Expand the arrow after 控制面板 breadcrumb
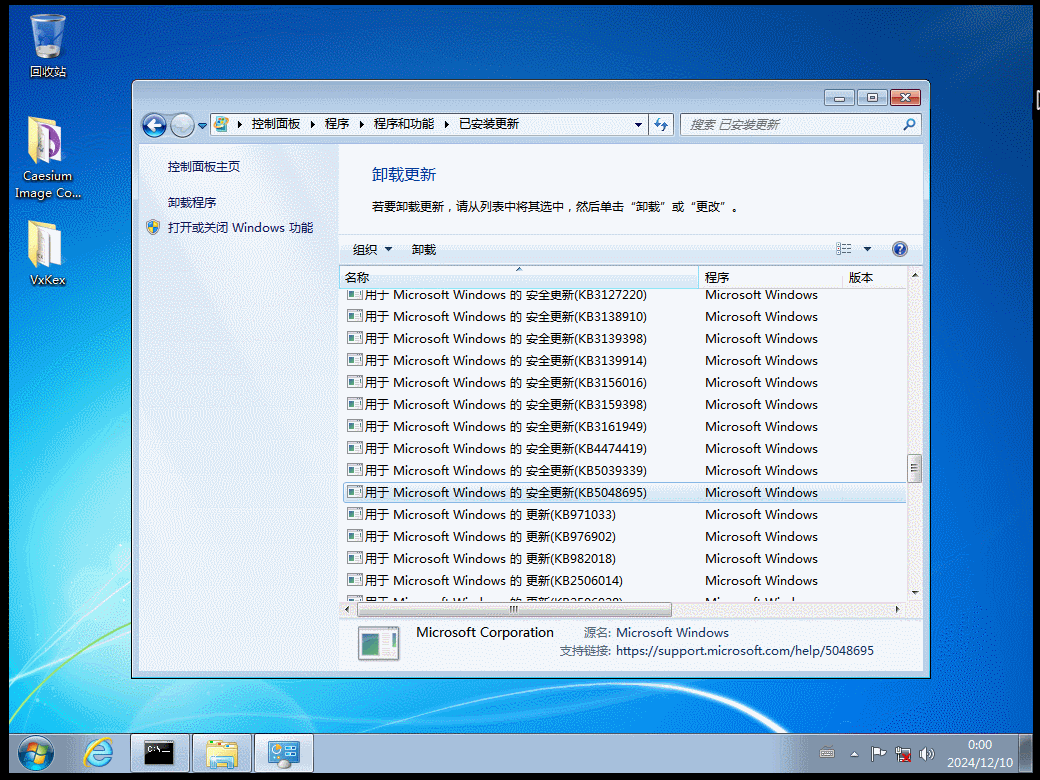Viewport: 1040px width, 780px height. click(x=312, y=124)
